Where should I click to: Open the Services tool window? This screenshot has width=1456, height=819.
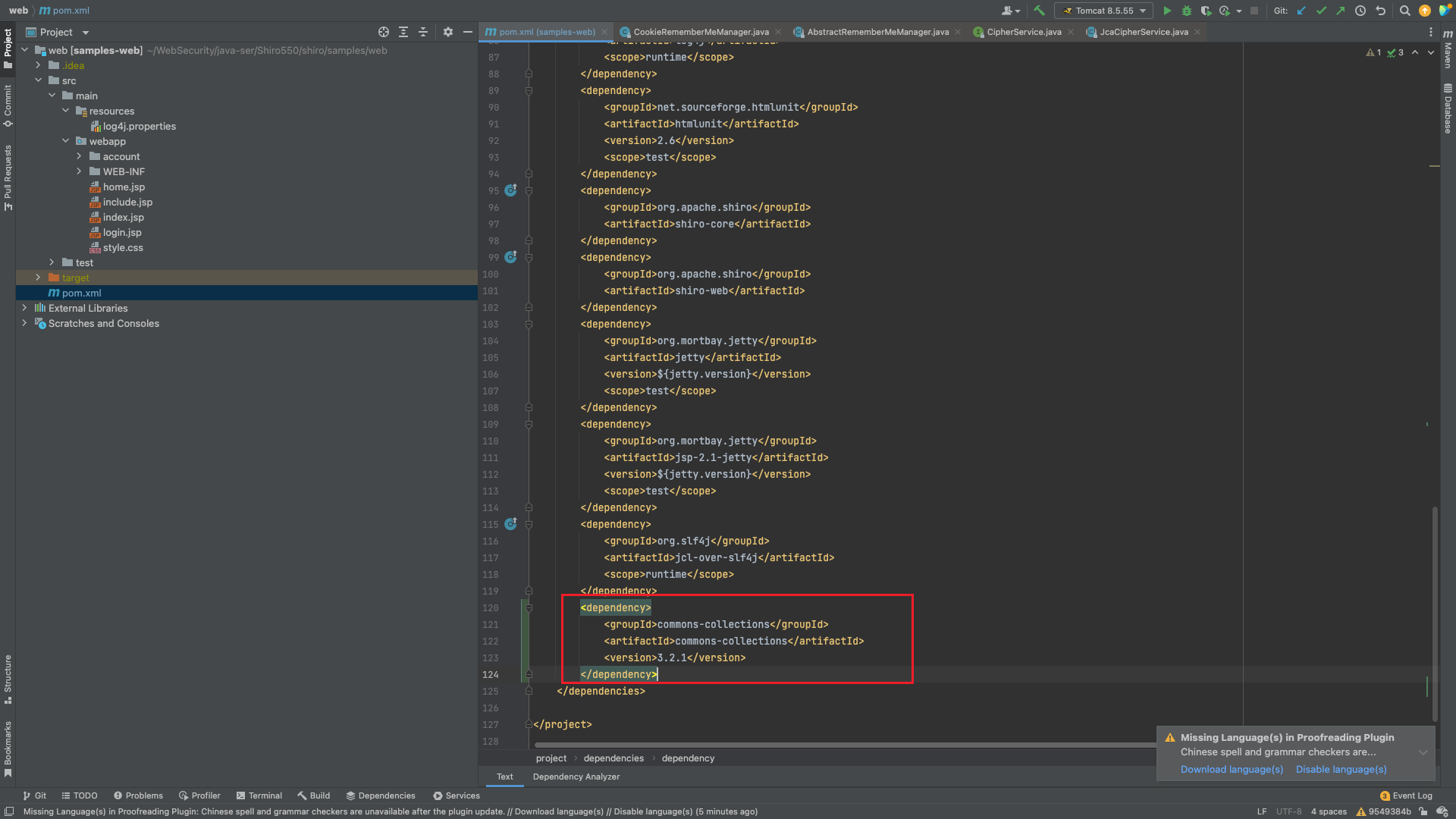(x=457, y=795)
